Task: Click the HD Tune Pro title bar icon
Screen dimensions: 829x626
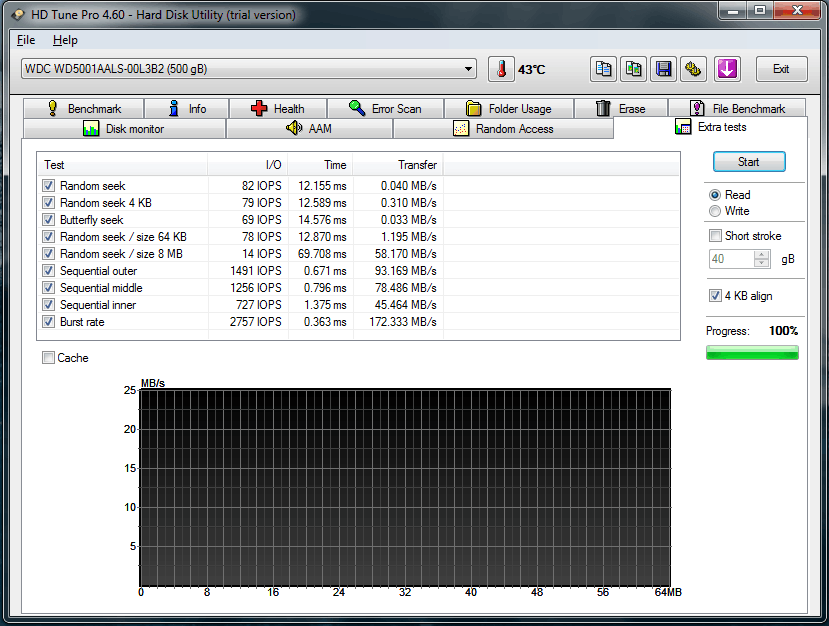Action: (17, 15)
